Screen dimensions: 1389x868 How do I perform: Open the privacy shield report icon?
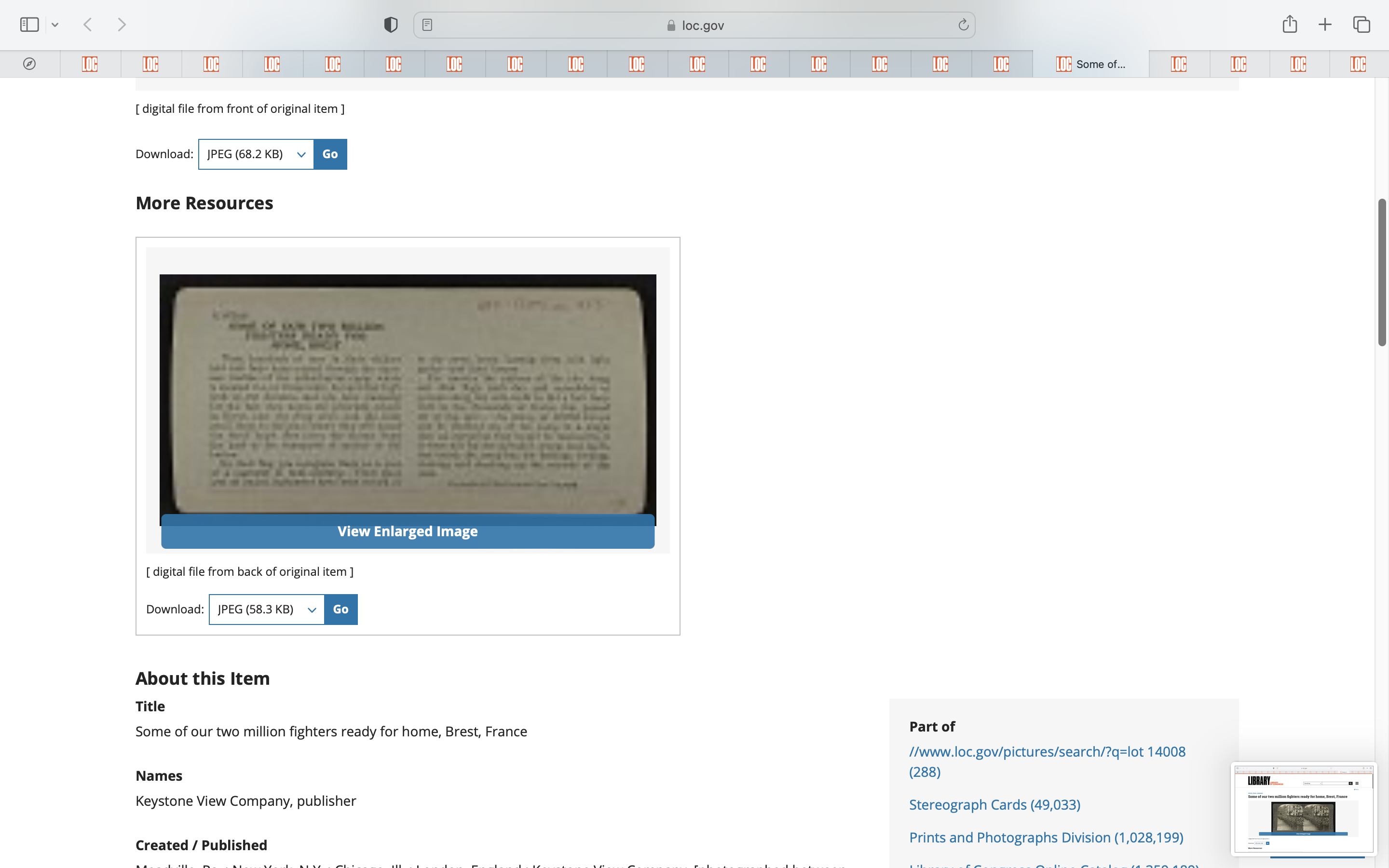click(x=390, y=25)
